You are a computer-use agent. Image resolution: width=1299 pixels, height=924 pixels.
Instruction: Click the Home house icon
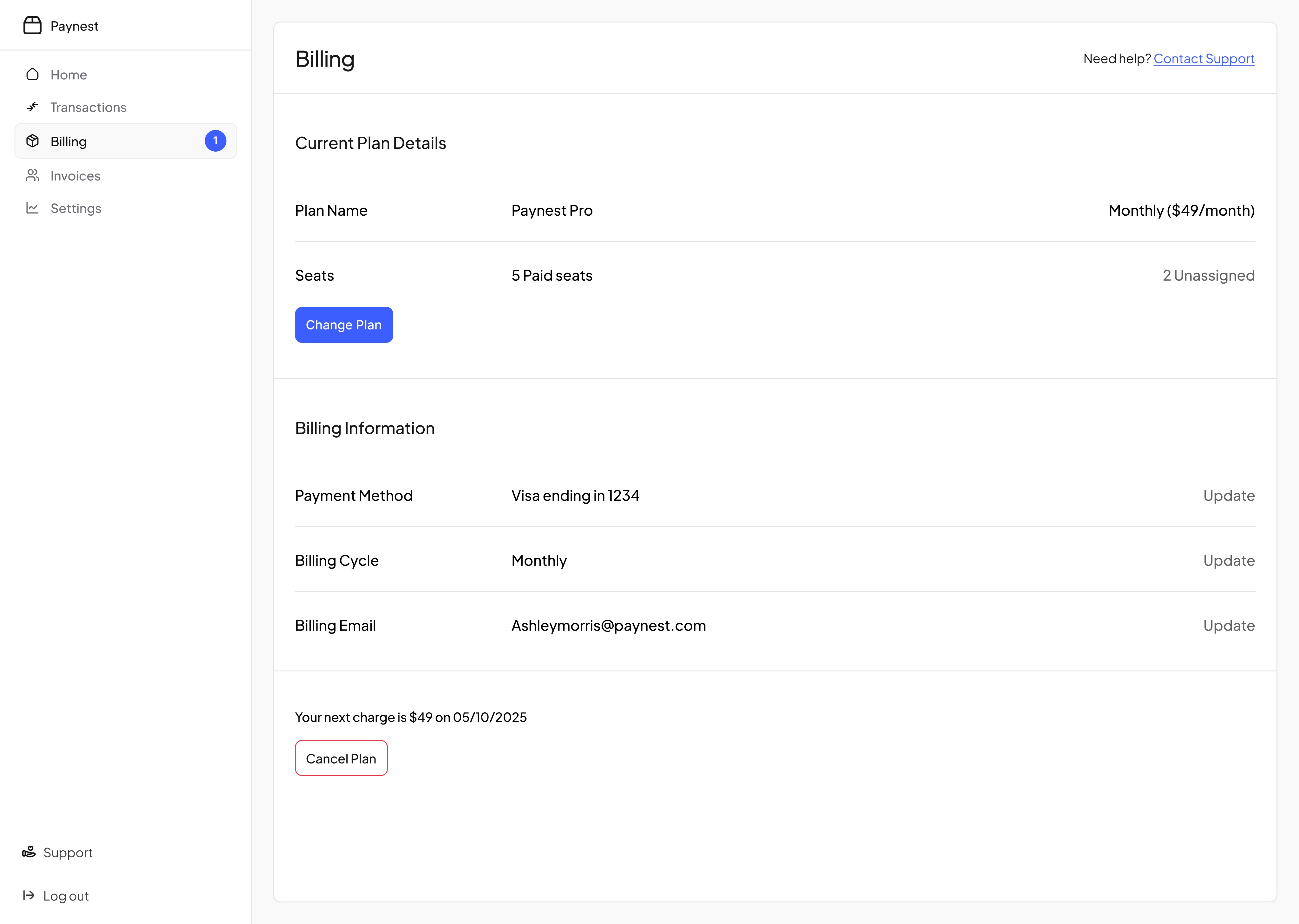click(32, 75)
